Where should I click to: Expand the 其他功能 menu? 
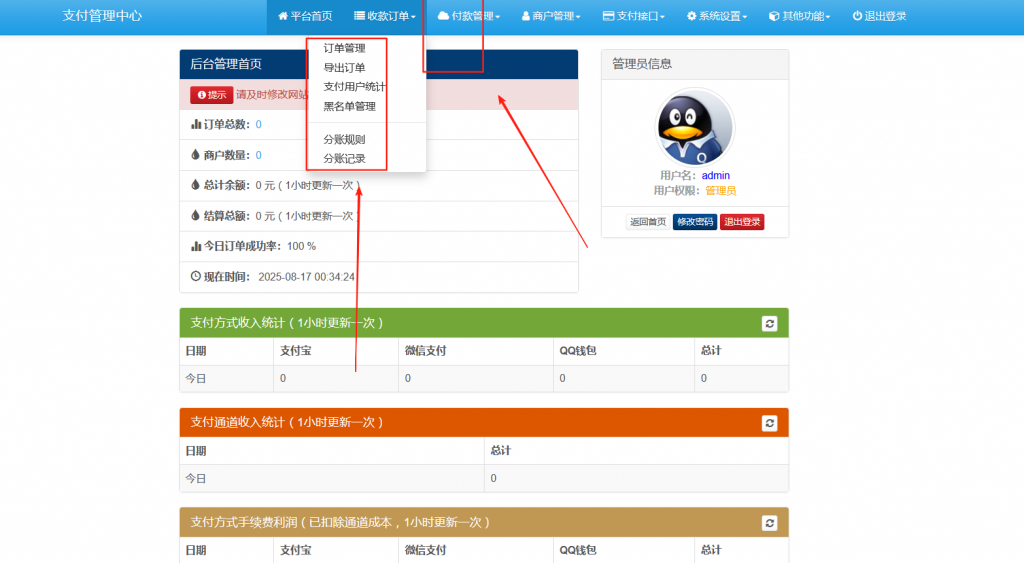[799, 17]
